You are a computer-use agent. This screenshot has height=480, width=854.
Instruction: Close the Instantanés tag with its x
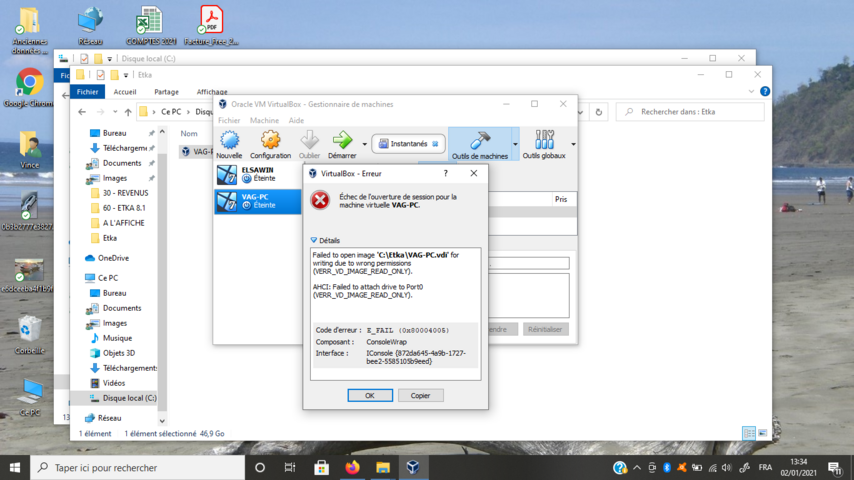(435, 144)
